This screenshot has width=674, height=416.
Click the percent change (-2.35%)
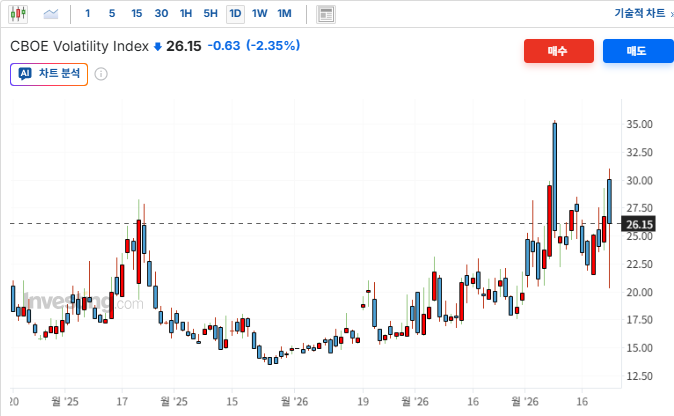point(273,46)
